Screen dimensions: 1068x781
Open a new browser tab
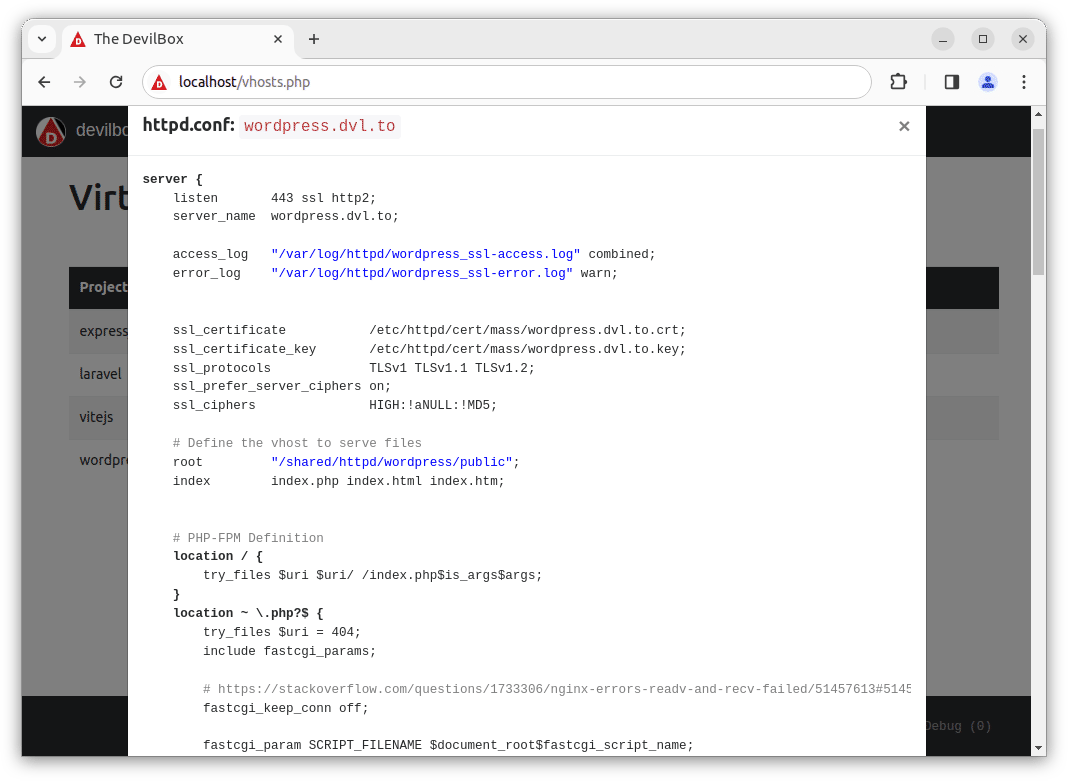314,39
